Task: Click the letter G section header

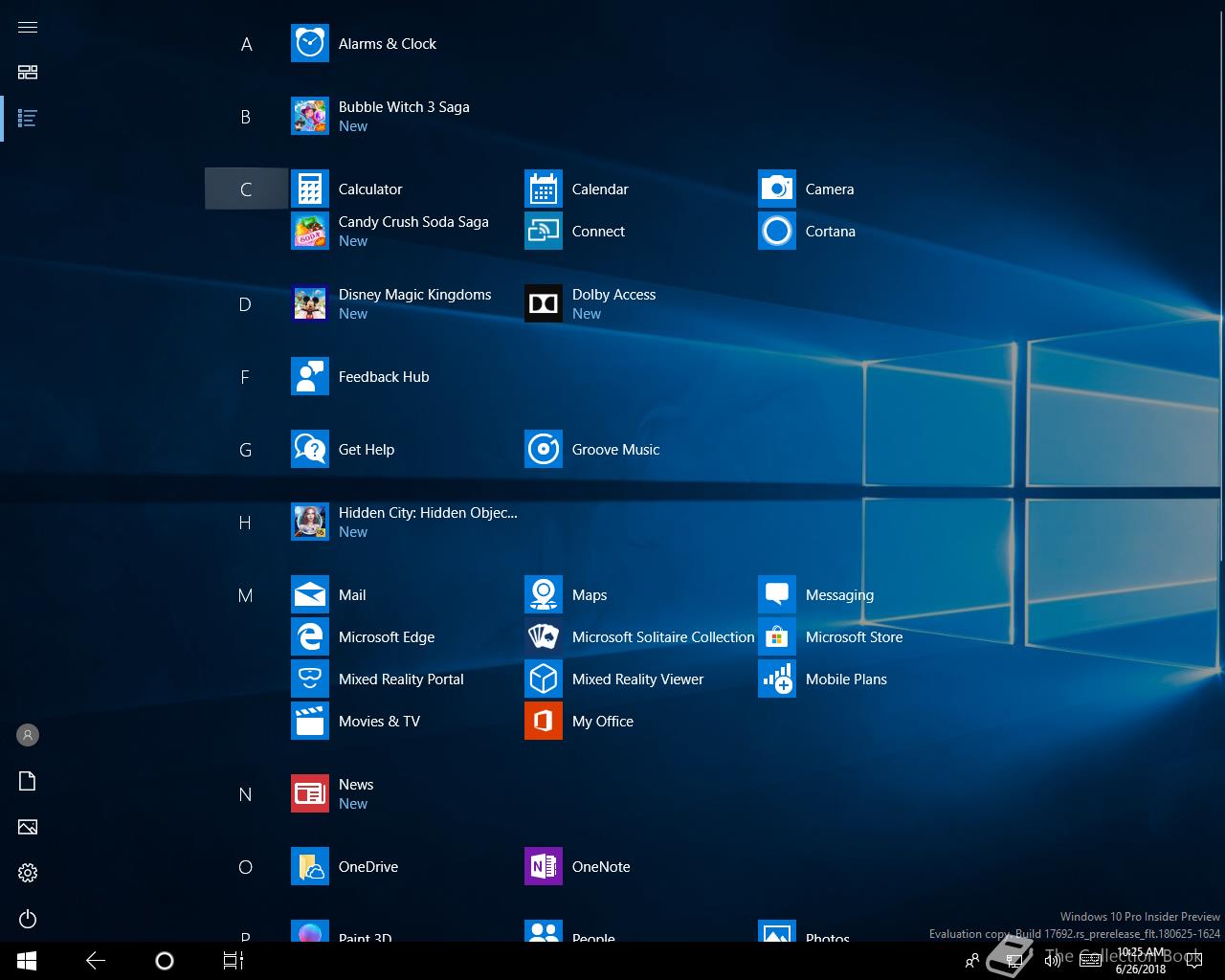Action: pos(246,450)
